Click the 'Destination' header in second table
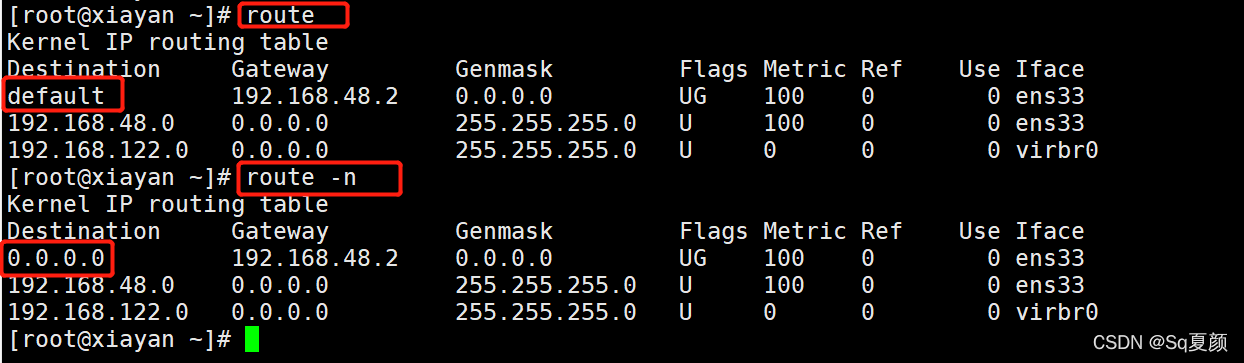Screen dimensions: 1244x363 [84, 231]
